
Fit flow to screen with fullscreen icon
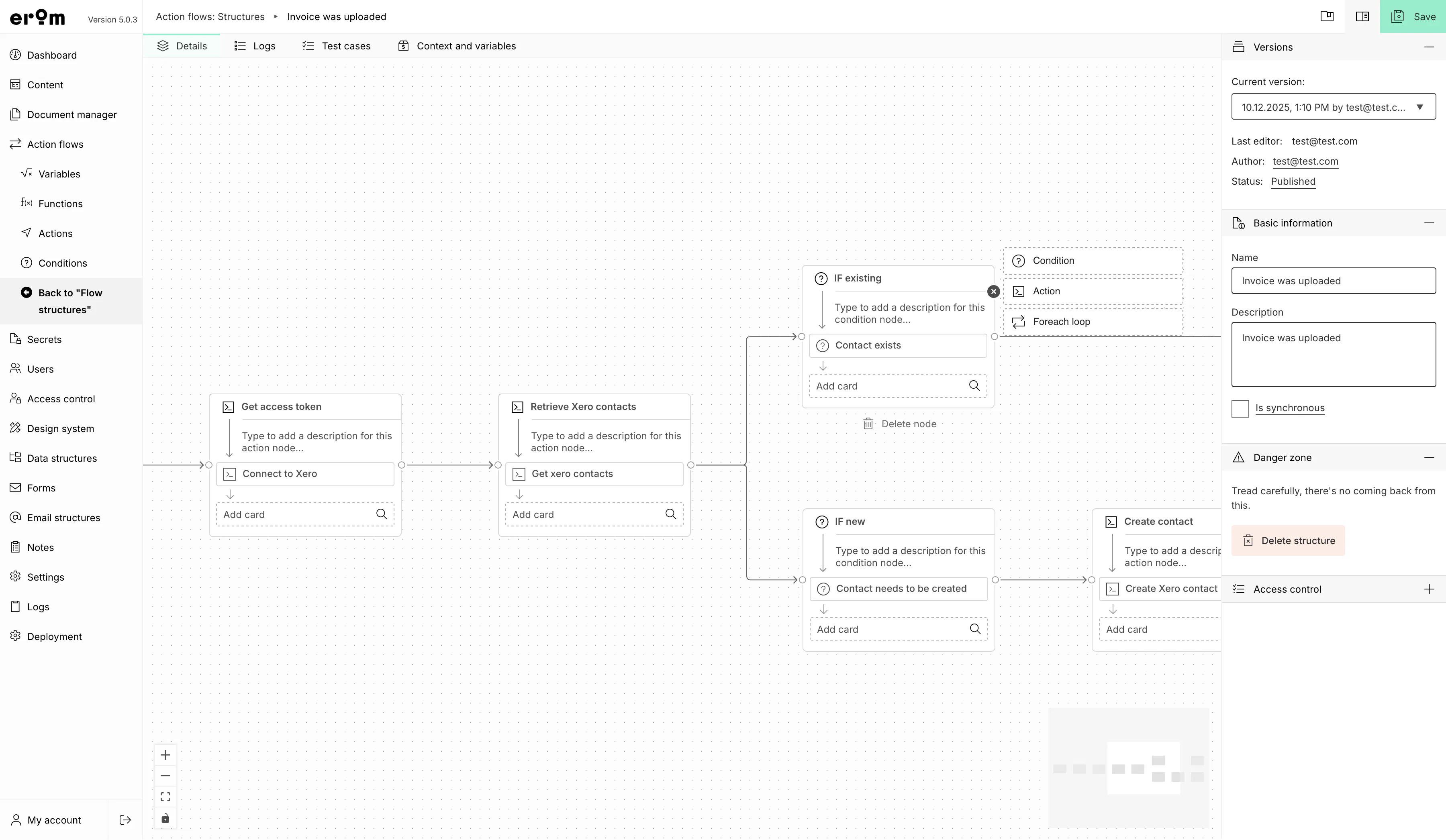pos(165,797)
